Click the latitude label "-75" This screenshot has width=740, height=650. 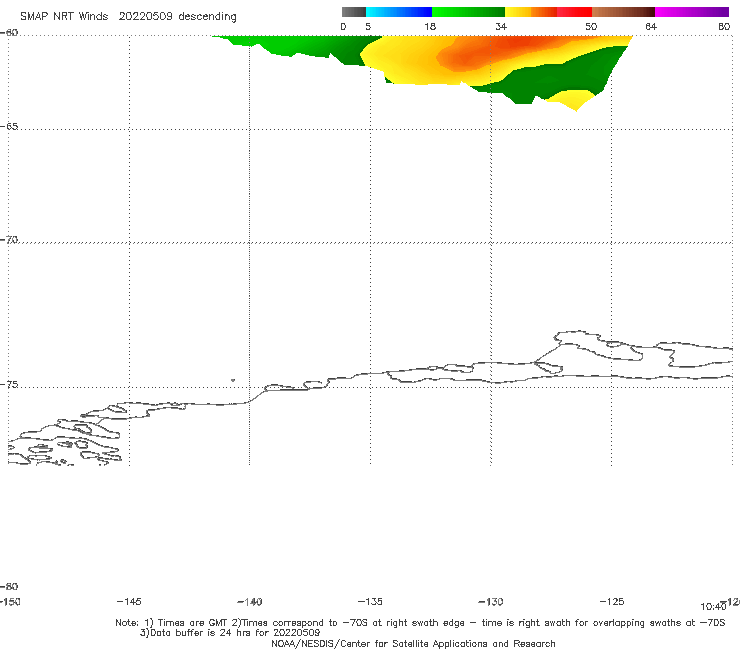click(9, 385)
